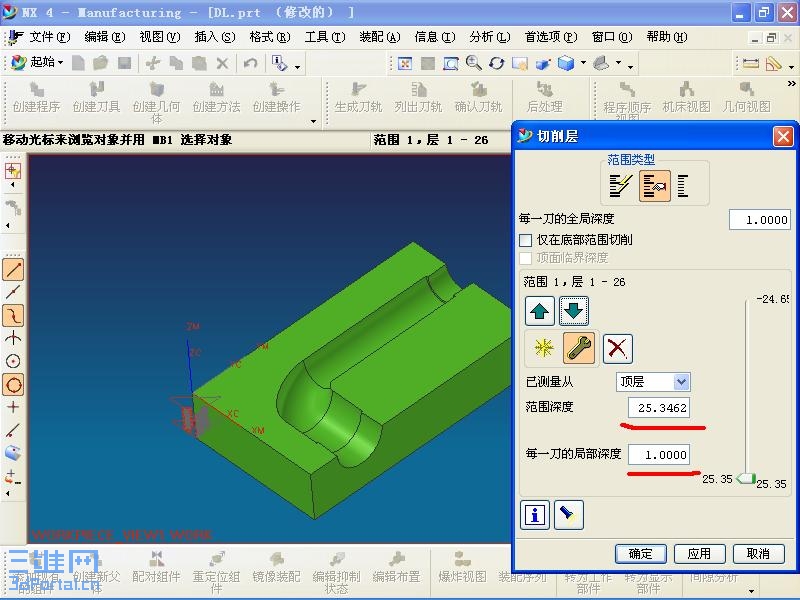
Task: Select the single range type icon
Action: (x=683, y=185)
